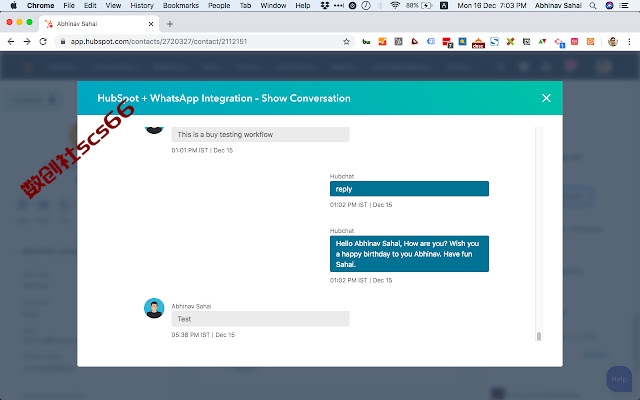
Task: Open the 'desc' extension icon
Action: (478, 43)
